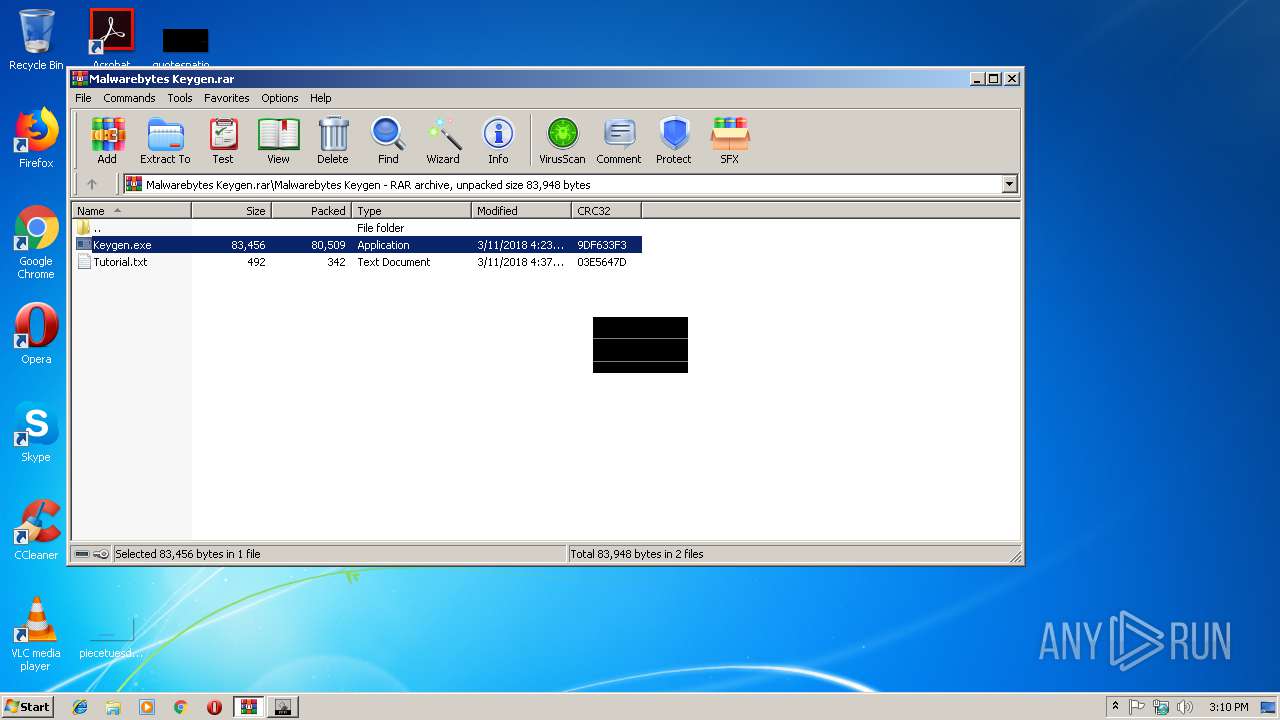Image resolution: width=1280 pixels, height=720 pixels.
Task: Click the Extract To toolbar icon
Action: (165, 141)
